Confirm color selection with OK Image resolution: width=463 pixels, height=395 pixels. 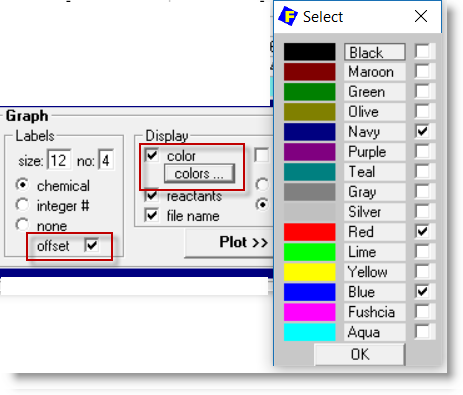360,354
